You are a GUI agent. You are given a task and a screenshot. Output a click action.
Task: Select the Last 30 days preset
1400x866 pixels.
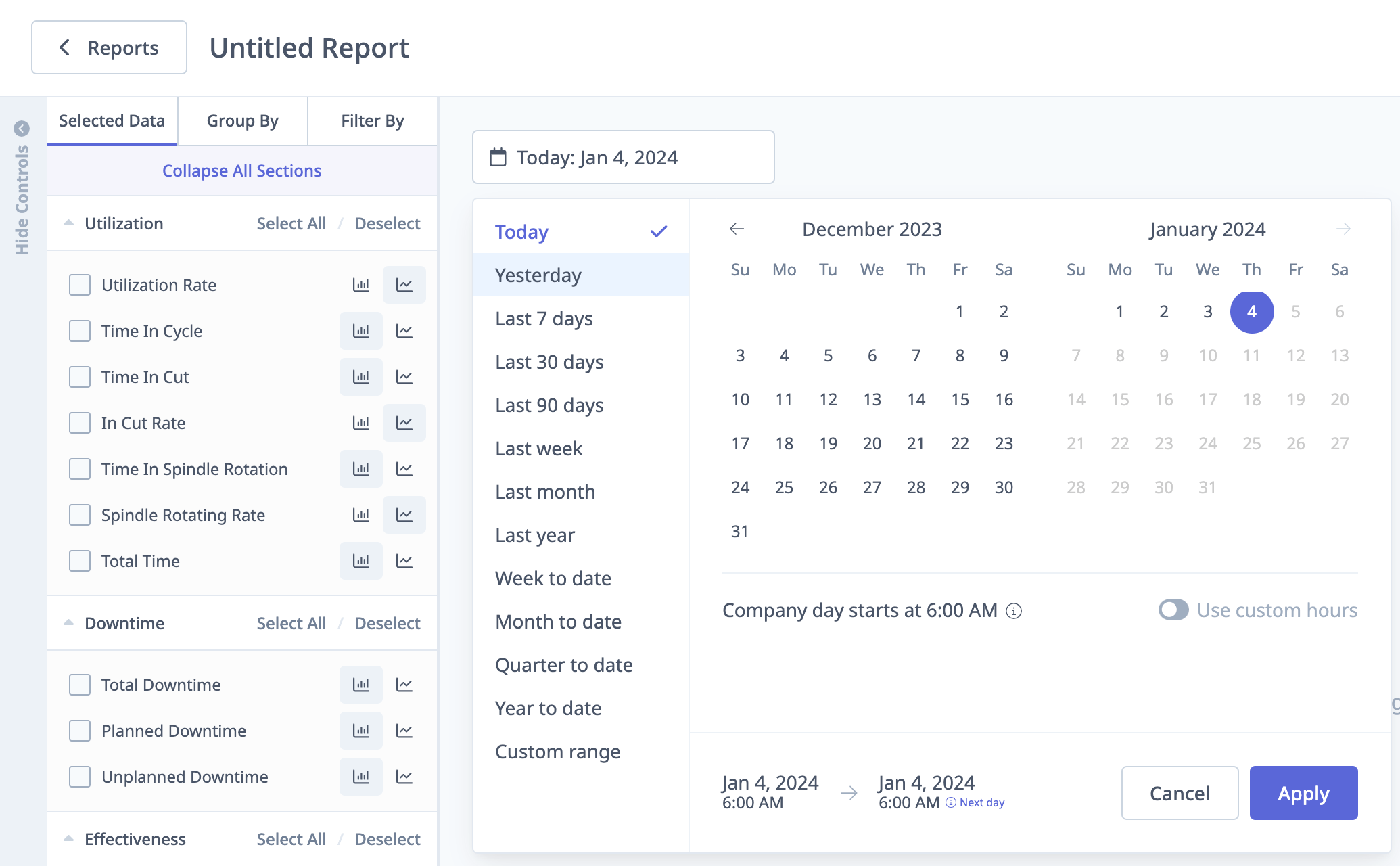(x=549, y=362)
